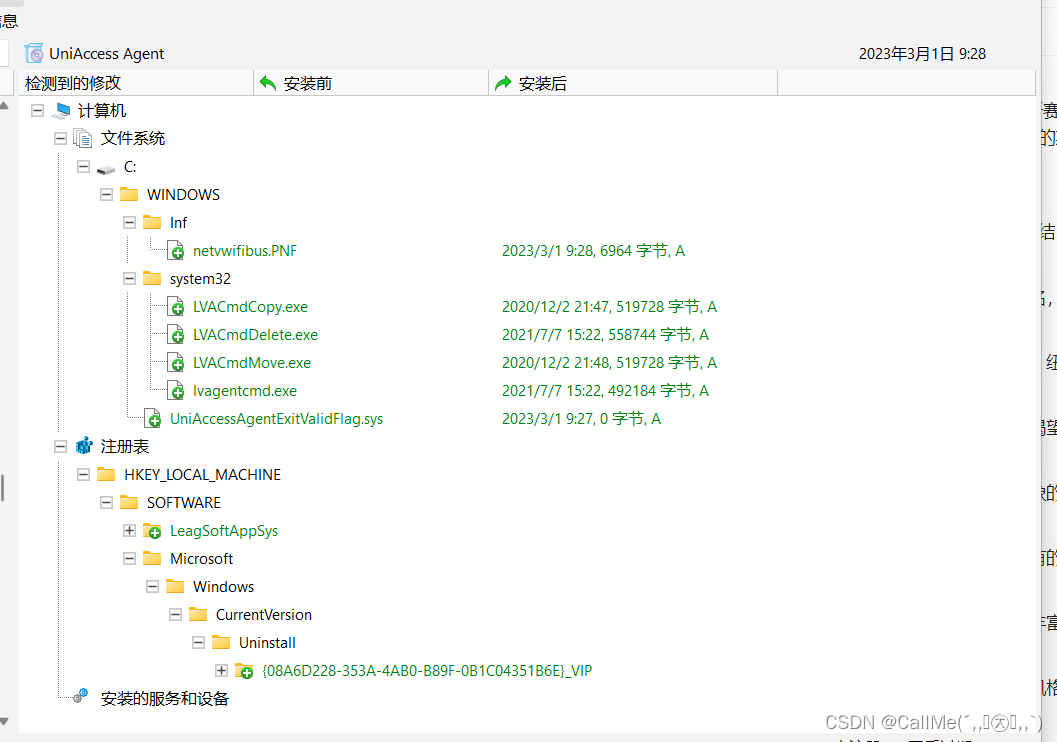
Task: Click the LeagSoftAppSys added-key folder icon
Action: tap(152, 531)
